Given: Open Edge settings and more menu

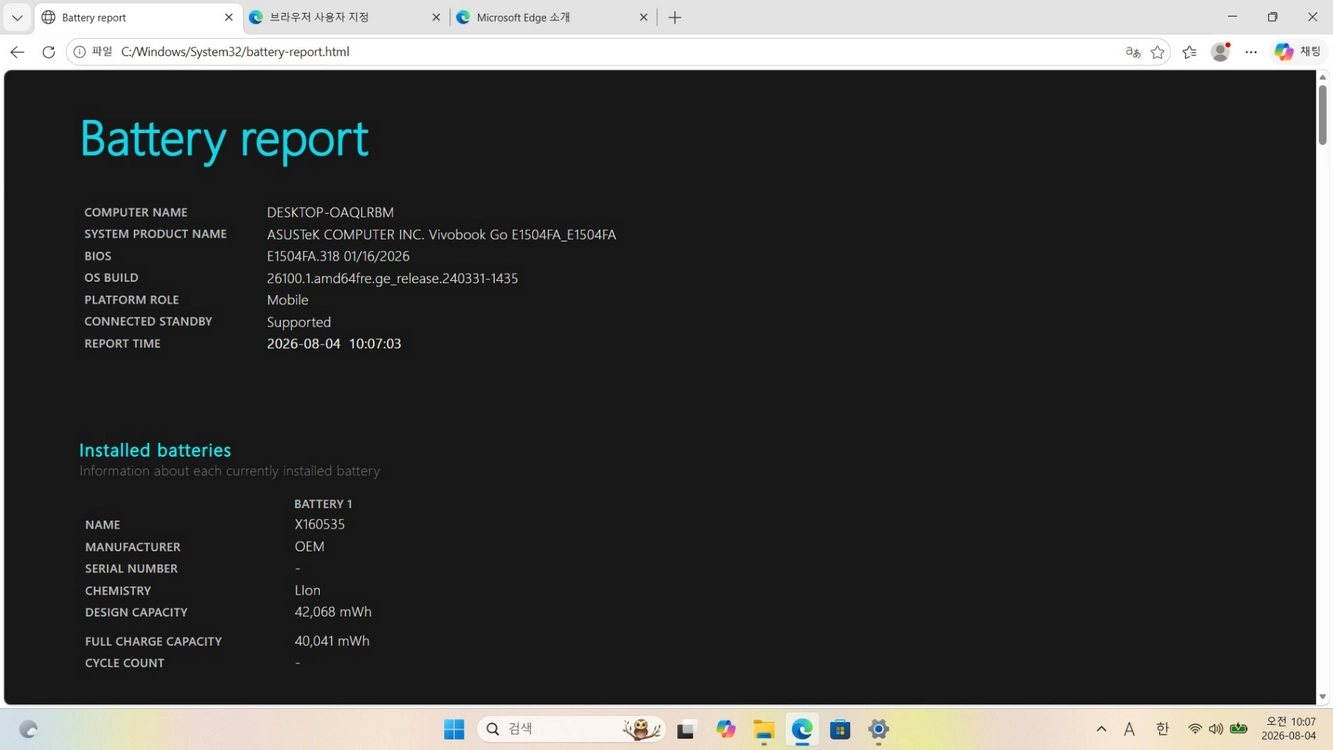Looking at the screenshot, I should [x=1251, y=52].
